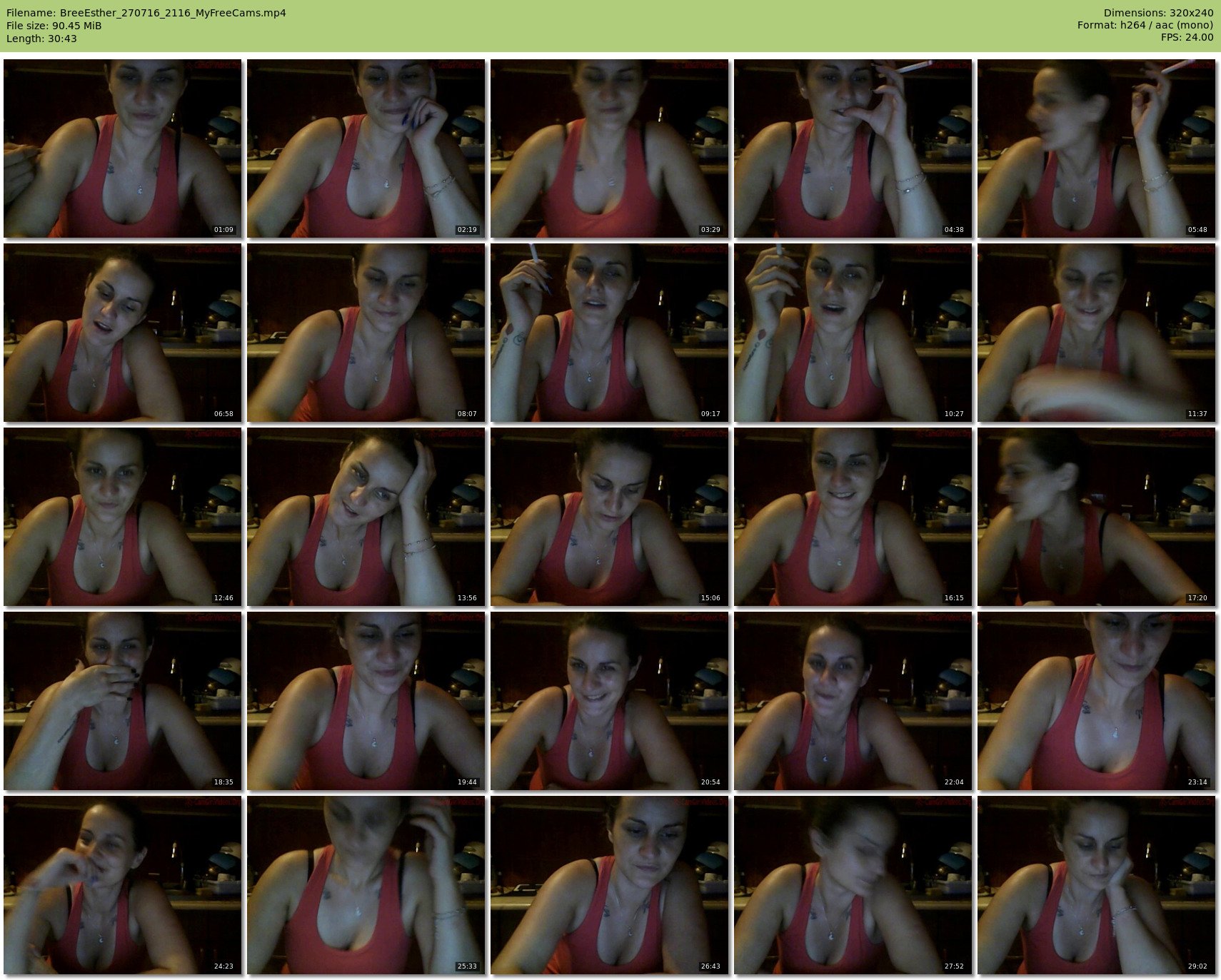The width and height of the screenshot is (1221, 980).
Task: Choose the frame at 13:56
Action: [x=366, y=517]
